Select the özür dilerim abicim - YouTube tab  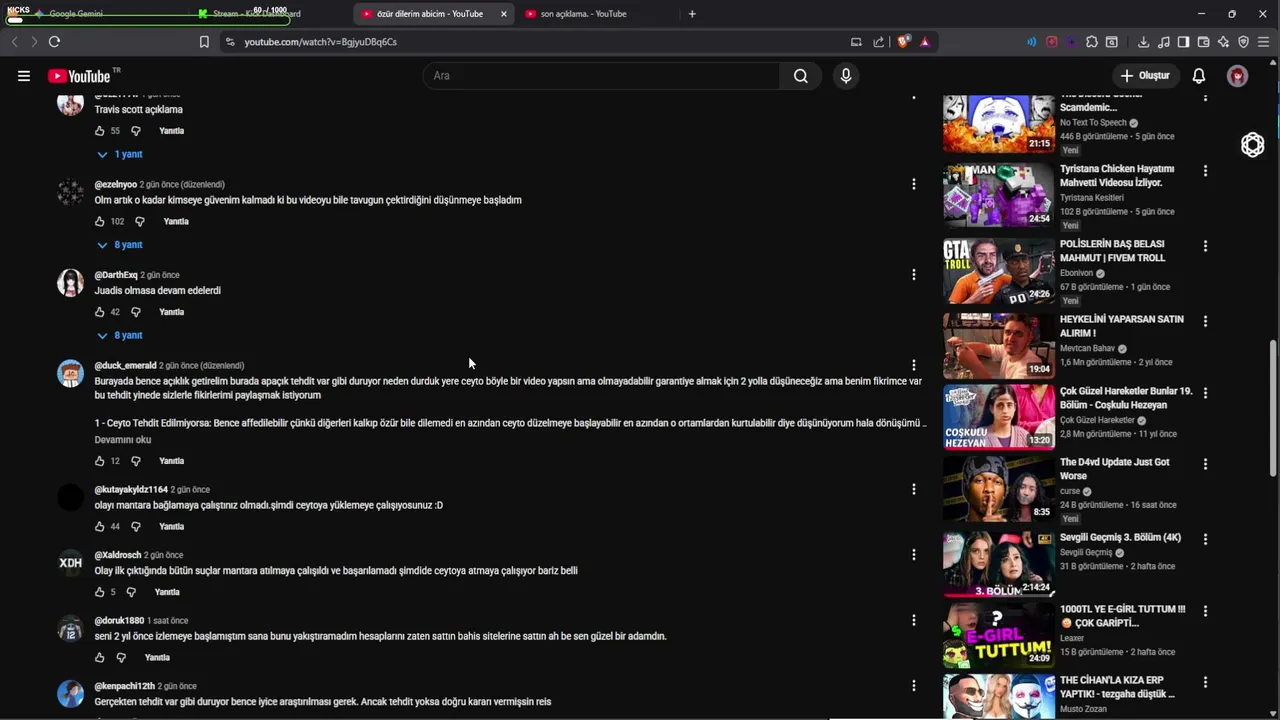tap(428, 14)
